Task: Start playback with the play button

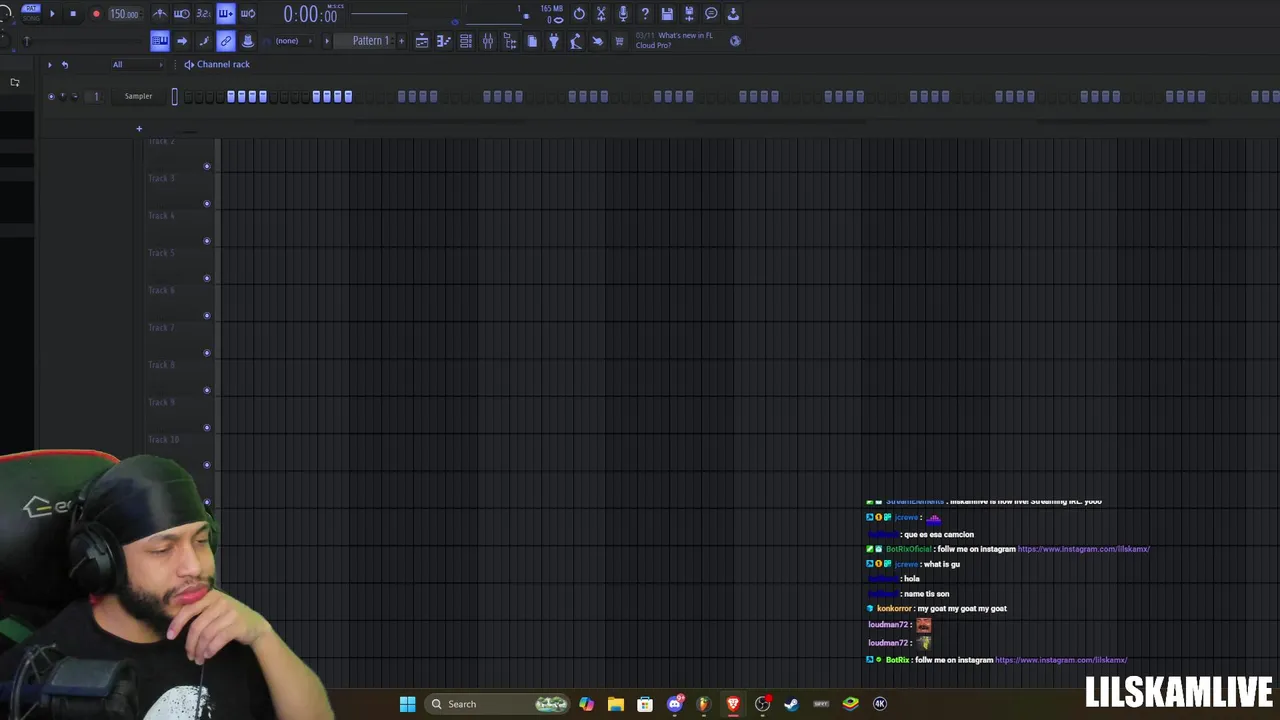Action: [x=52, y=14]
